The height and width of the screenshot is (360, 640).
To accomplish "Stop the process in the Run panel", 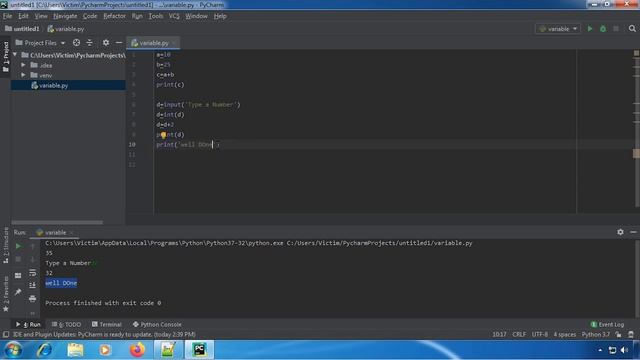I will pyautogui.click(x=18, y=259).
